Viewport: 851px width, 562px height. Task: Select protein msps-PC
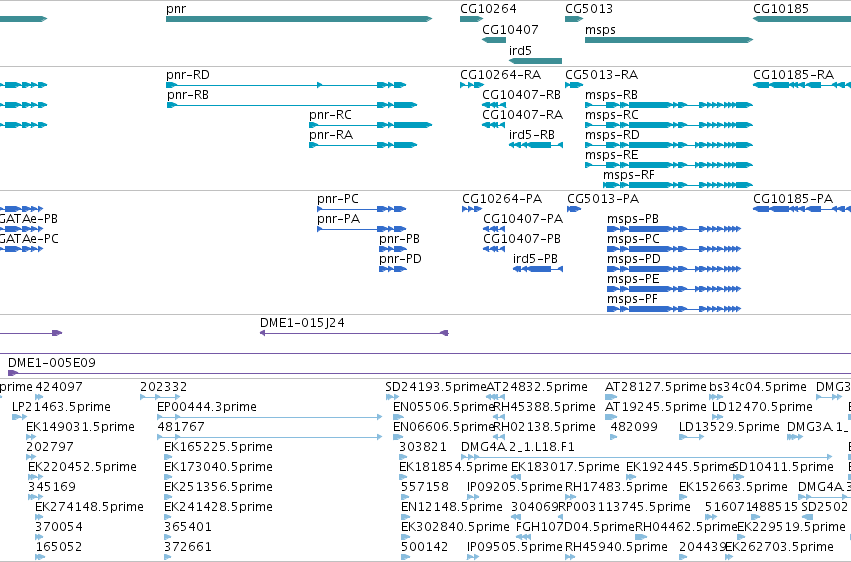point(674,250)
